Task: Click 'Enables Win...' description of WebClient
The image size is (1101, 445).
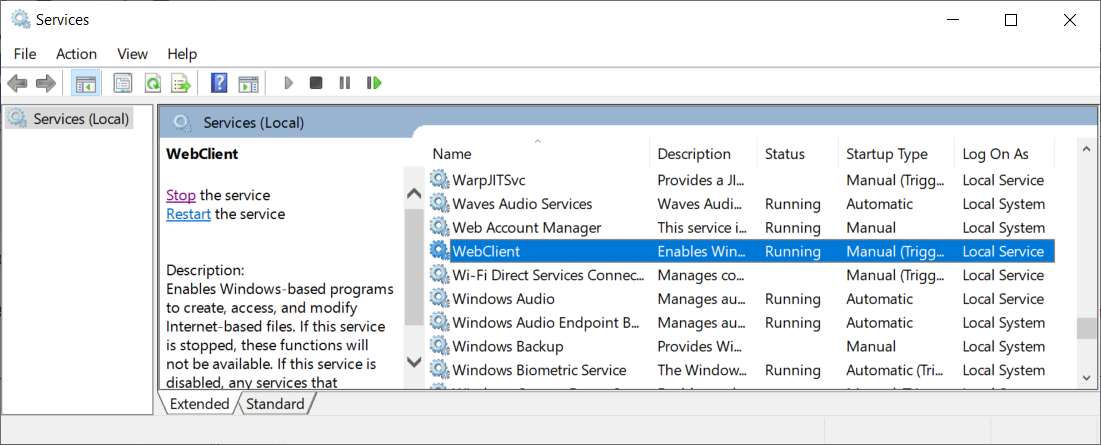Action: (703, 251)
